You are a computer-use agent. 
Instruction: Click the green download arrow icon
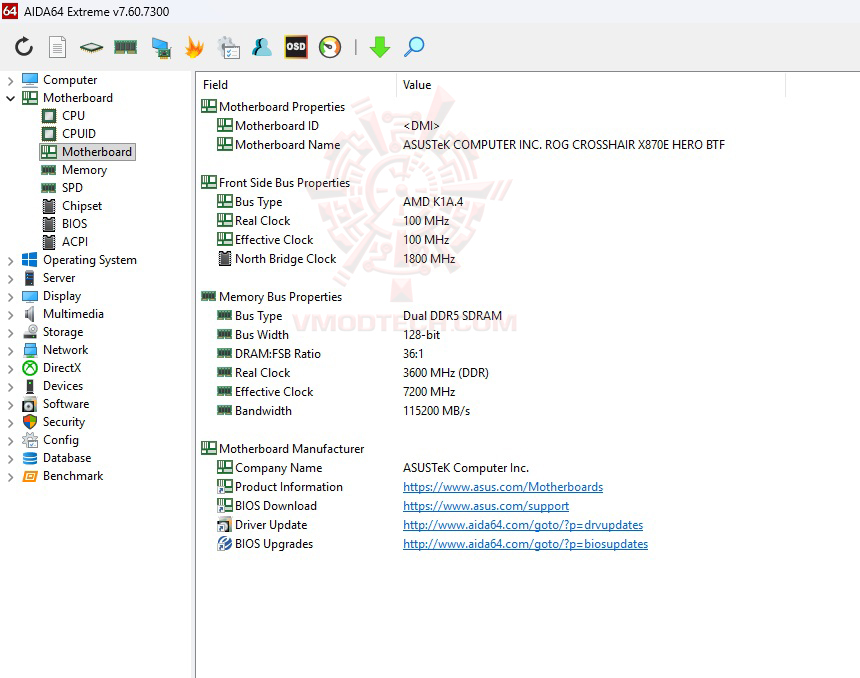pos(380,47)
